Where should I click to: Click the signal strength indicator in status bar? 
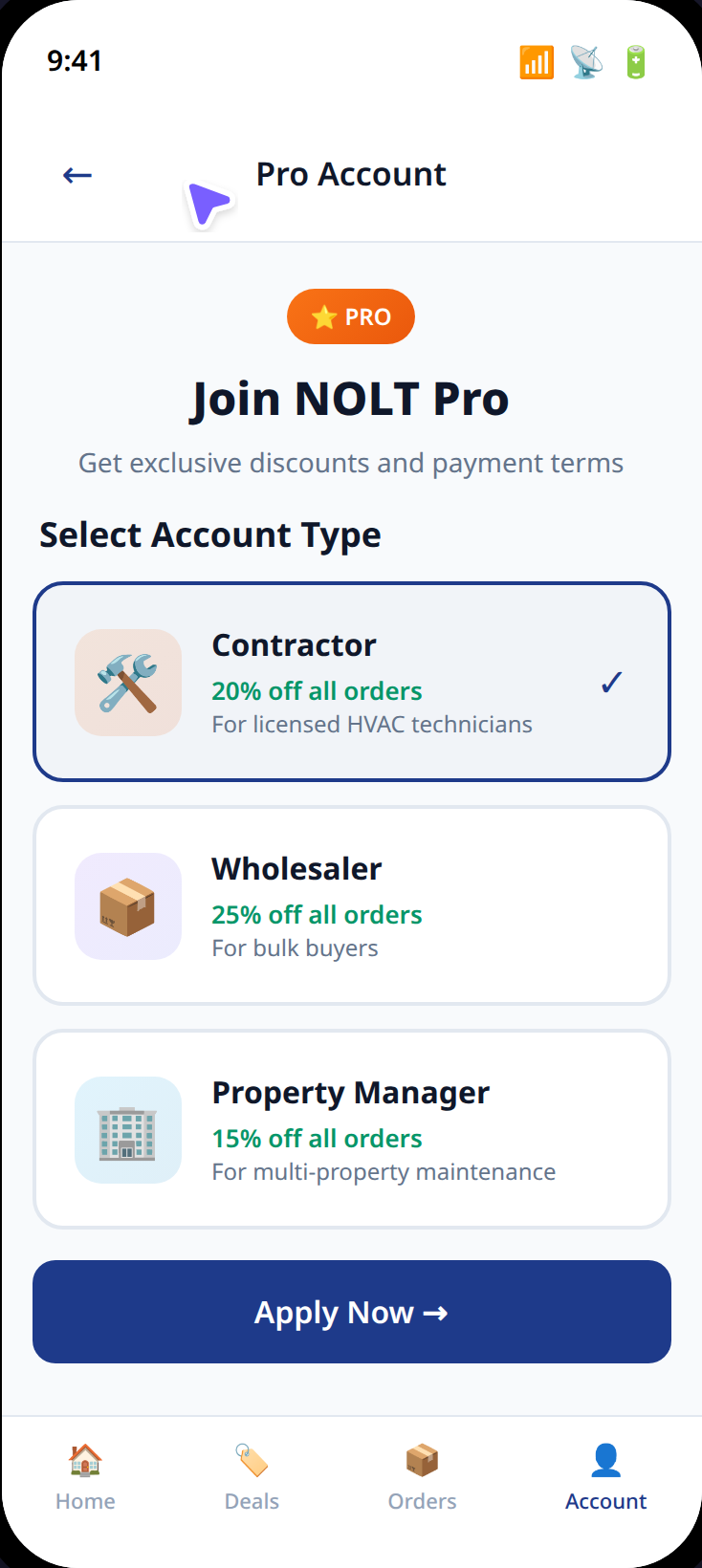tap(537, 61)
